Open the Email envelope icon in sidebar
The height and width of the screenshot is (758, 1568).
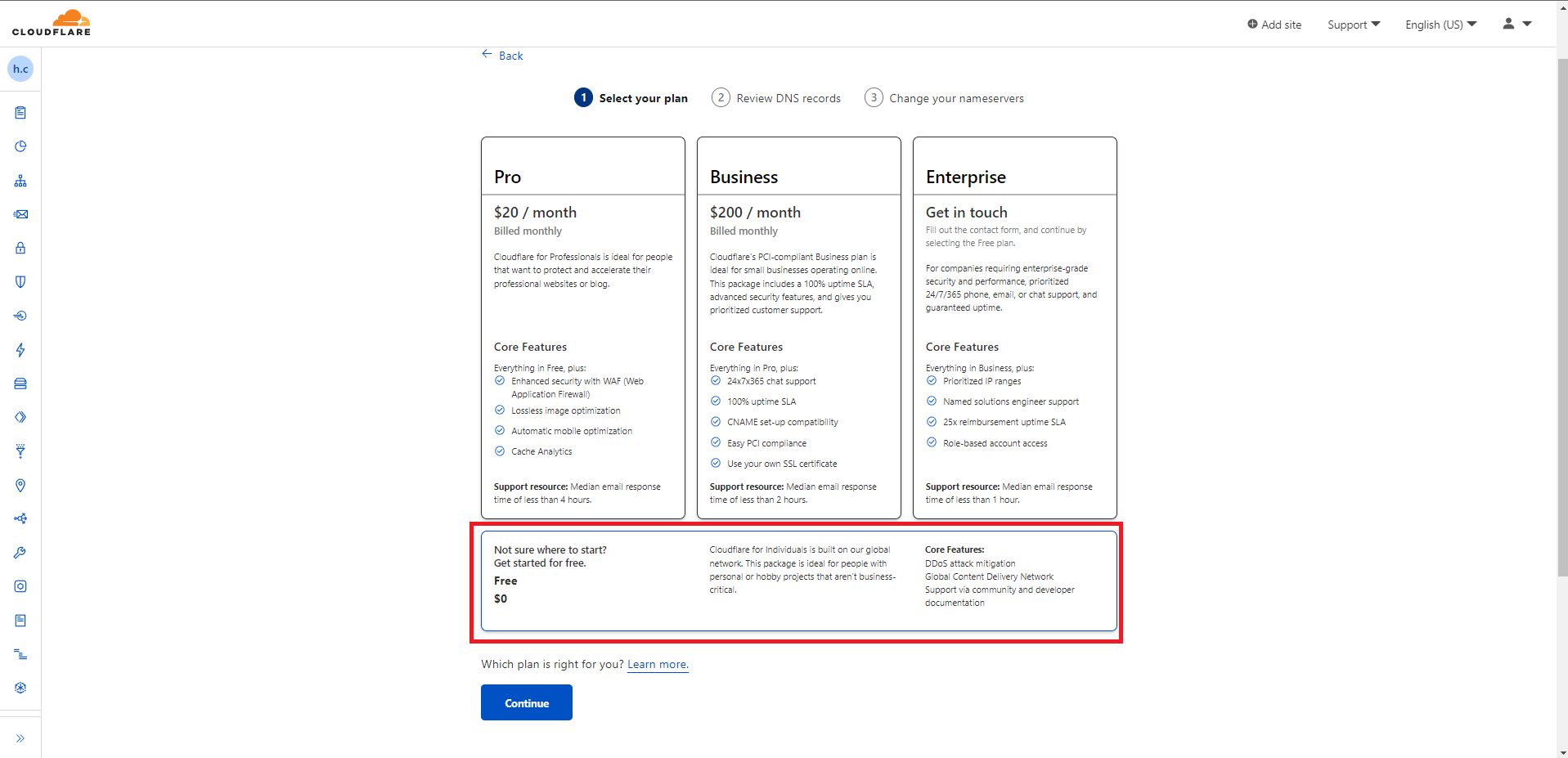[20, 214]
